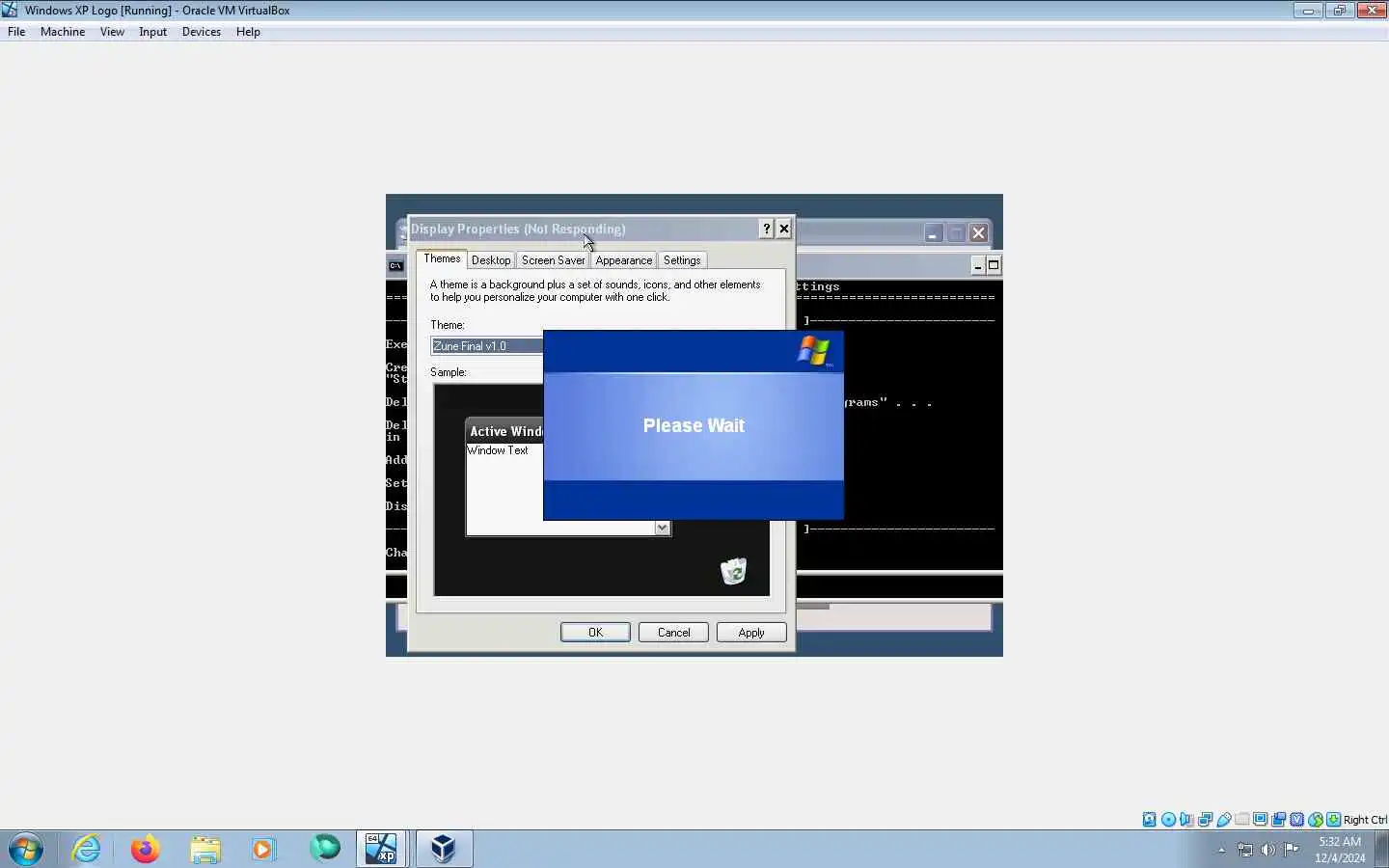Open the VirtualBox File menu
The width and height of the screenshot is (1389, 868).
click(16, 32)
